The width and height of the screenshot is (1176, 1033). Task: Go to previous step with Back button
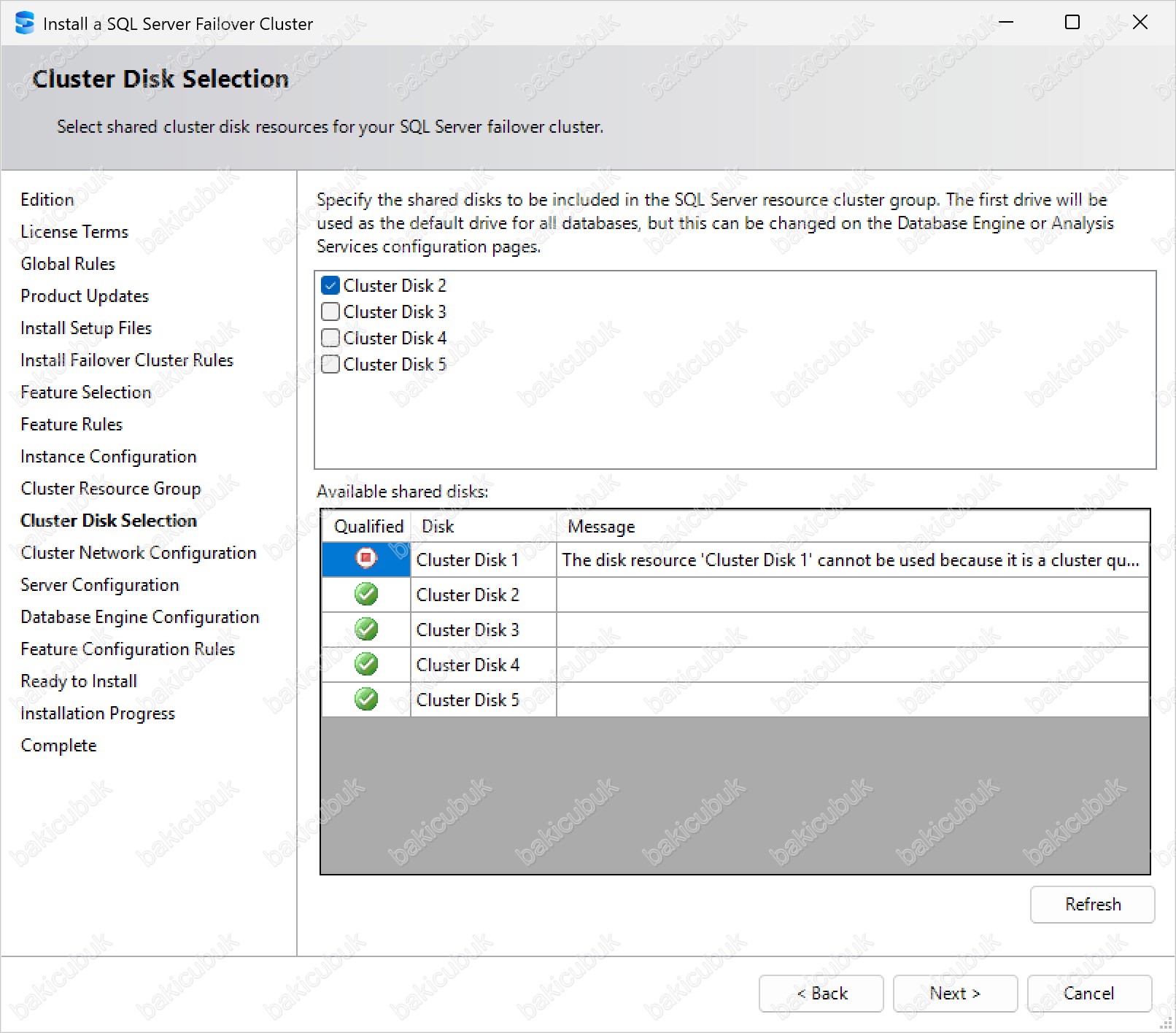tap(821, 993)
